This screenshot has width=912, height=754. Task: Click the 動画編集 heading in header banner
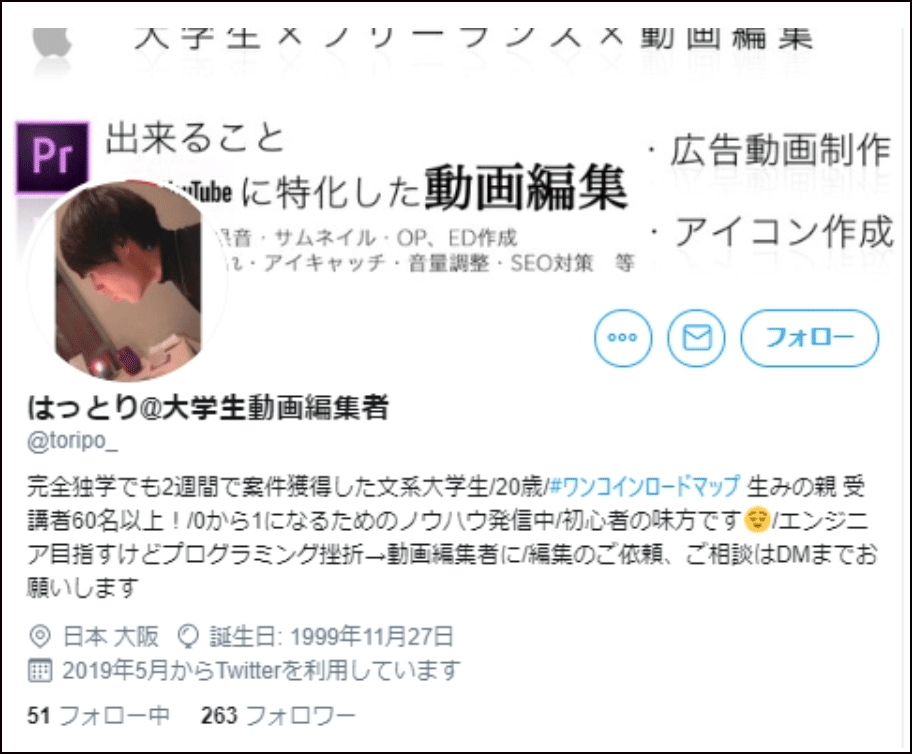point(526,187)
